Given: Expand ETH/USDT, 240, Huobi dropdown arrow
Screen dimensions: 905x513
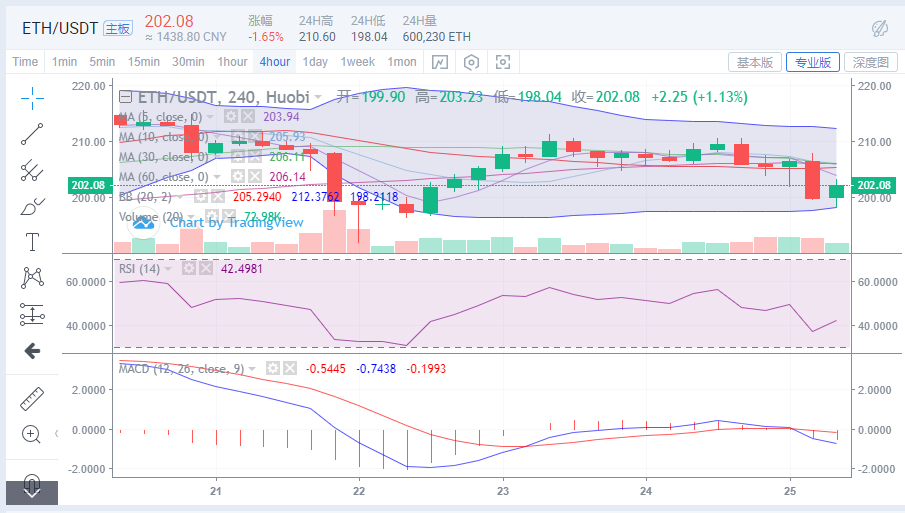Looking at the screenshot, I should tap(318, 98).
